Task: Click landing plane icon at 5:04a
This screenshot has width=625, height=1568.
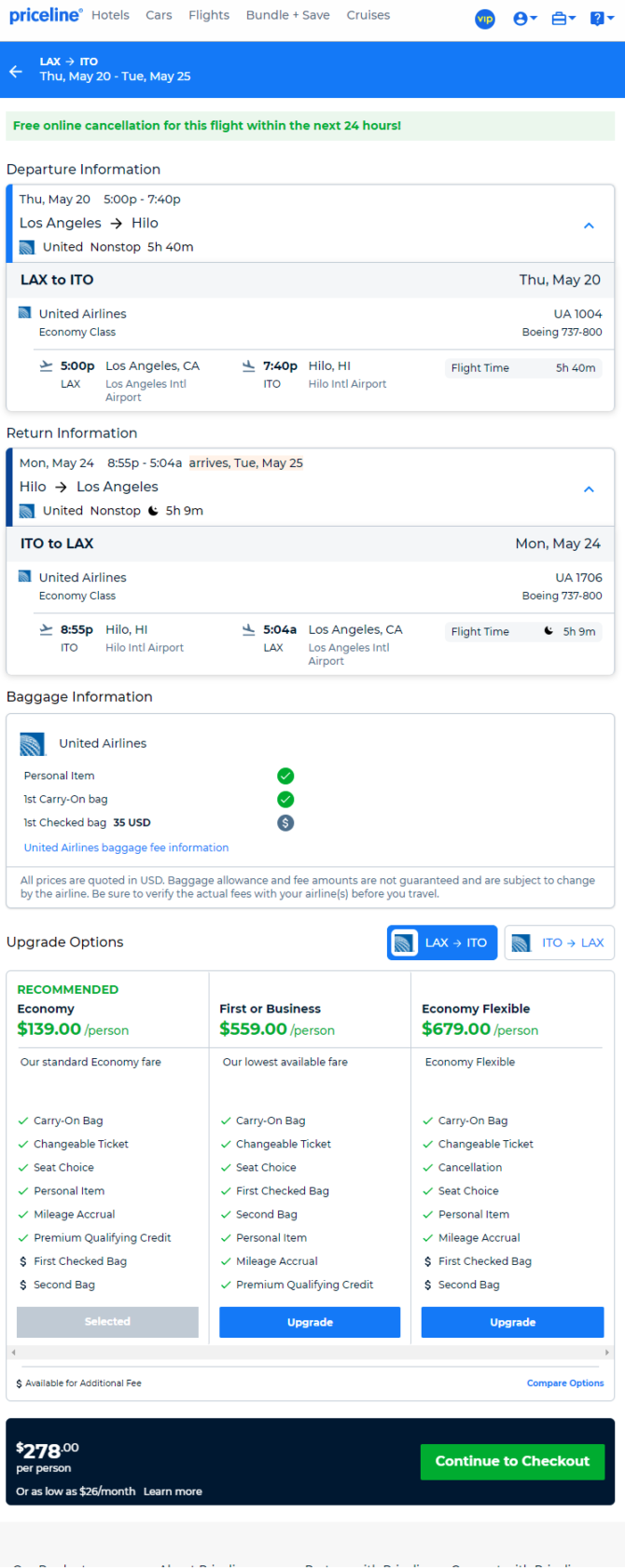Action: point(248,630)
